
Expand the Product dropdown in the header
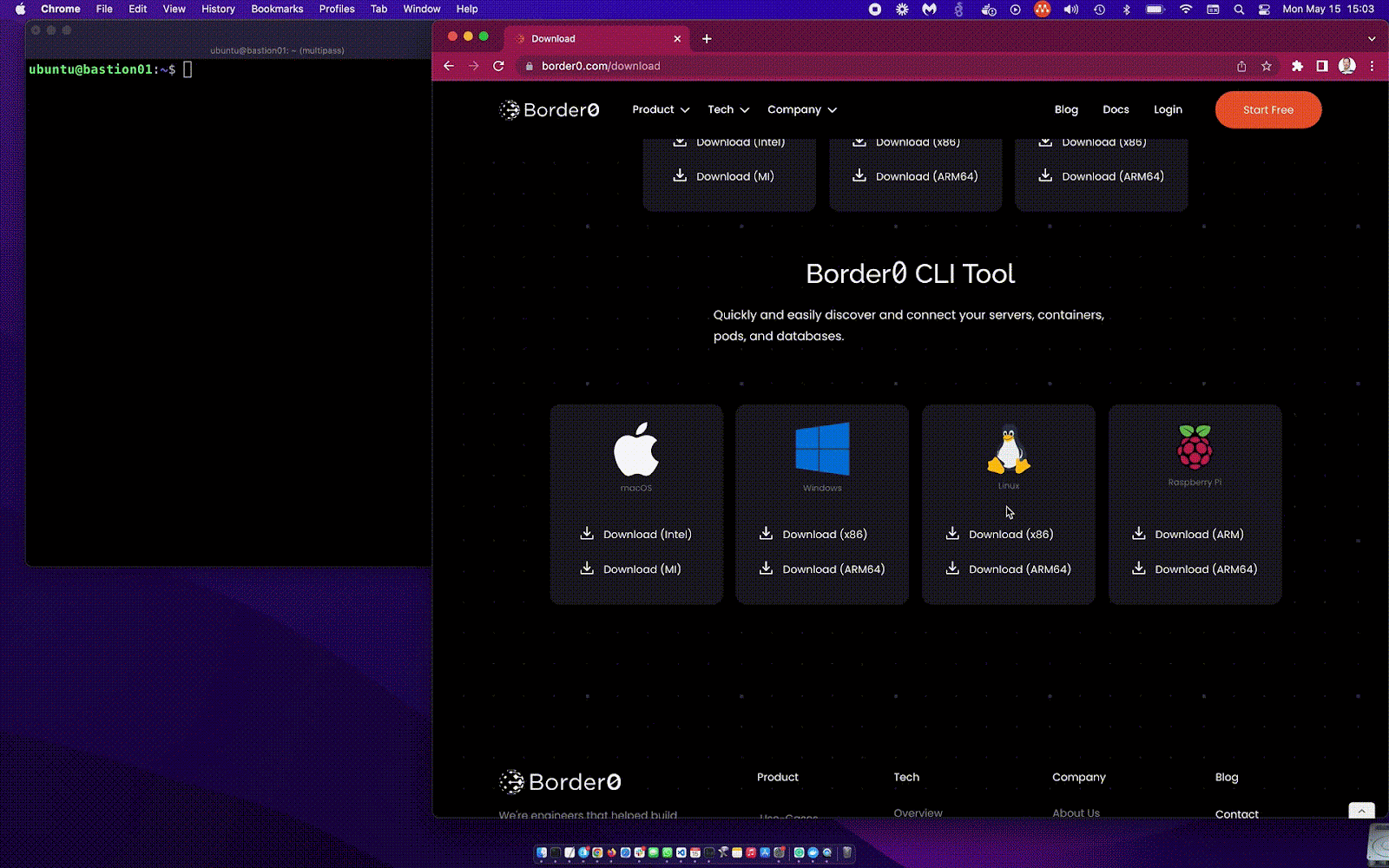[x=661, y=109]
